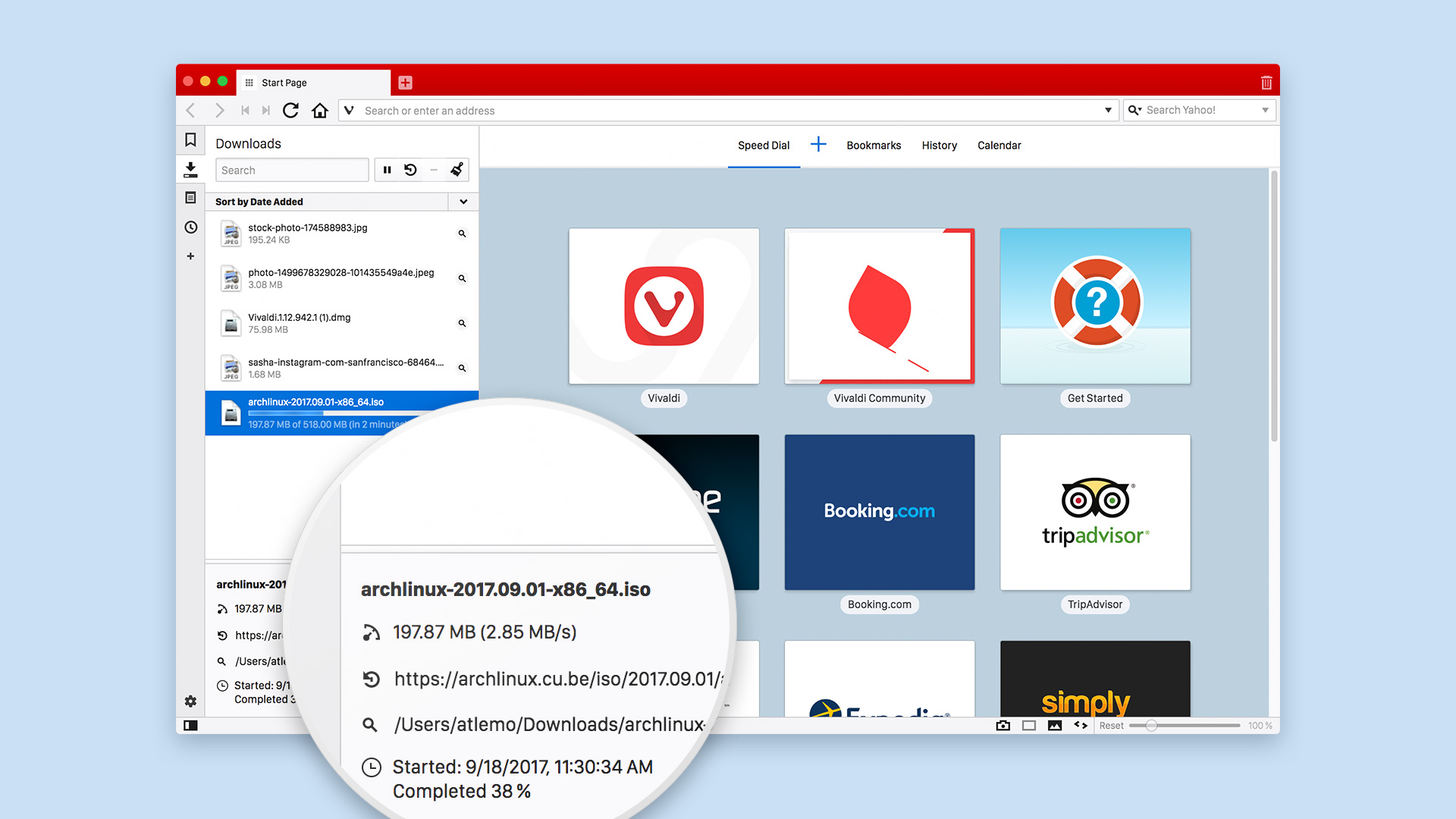Open the Vivaldi Community Speed Dial entry

[x=879, y=305]
